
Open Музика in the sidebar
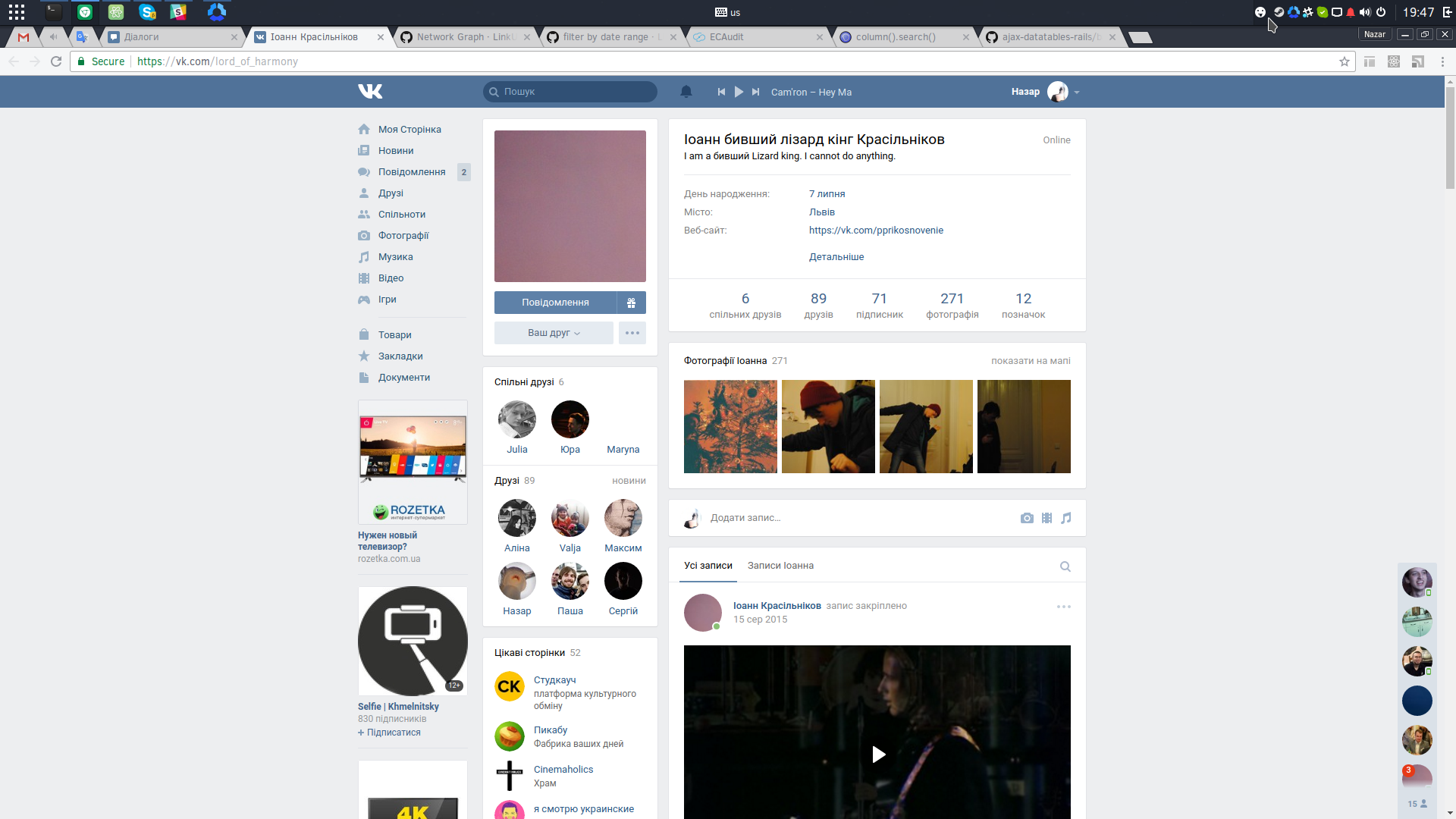click(x=395, y=257)
